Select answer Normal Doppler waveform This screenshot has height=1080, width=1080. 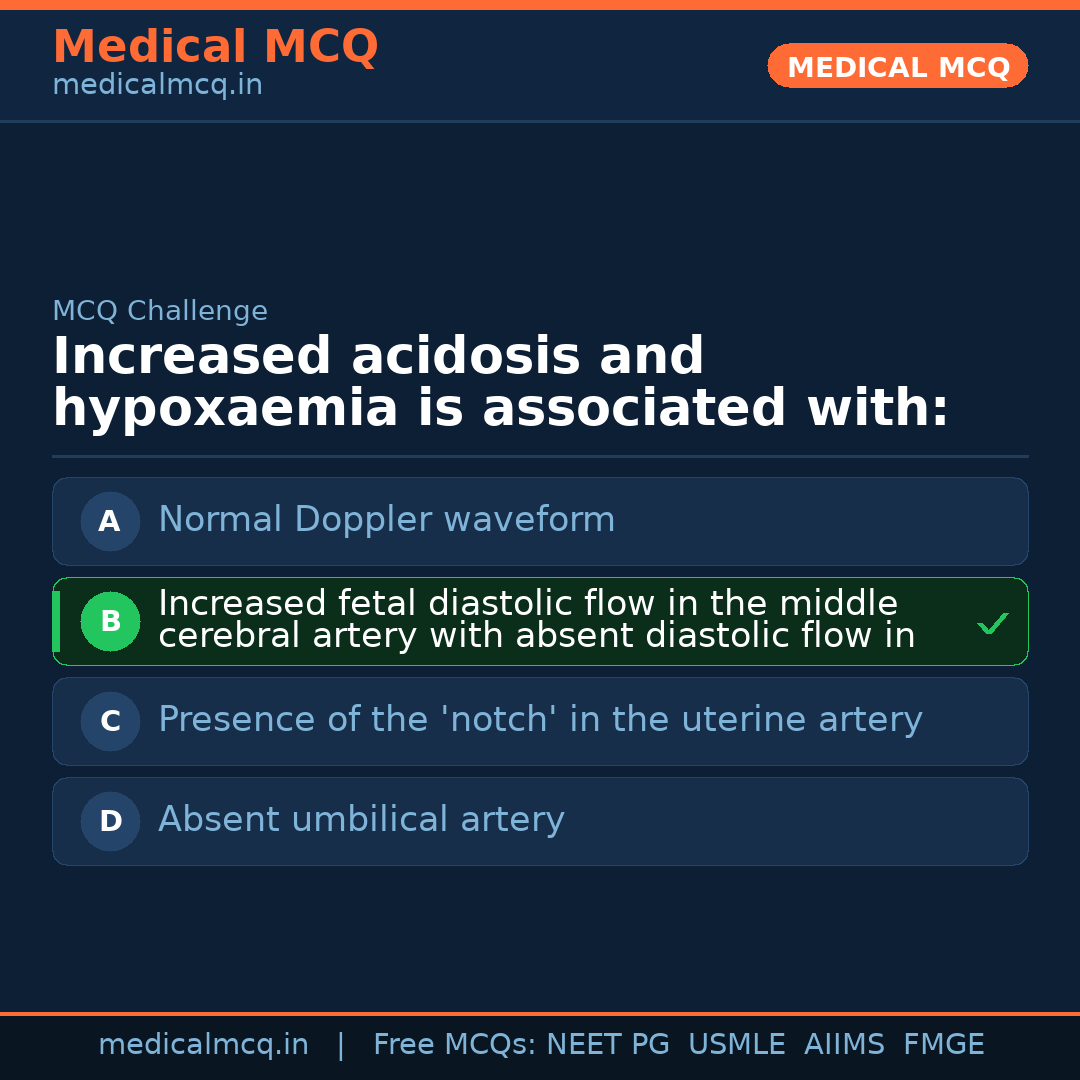(x=386, y=520)
